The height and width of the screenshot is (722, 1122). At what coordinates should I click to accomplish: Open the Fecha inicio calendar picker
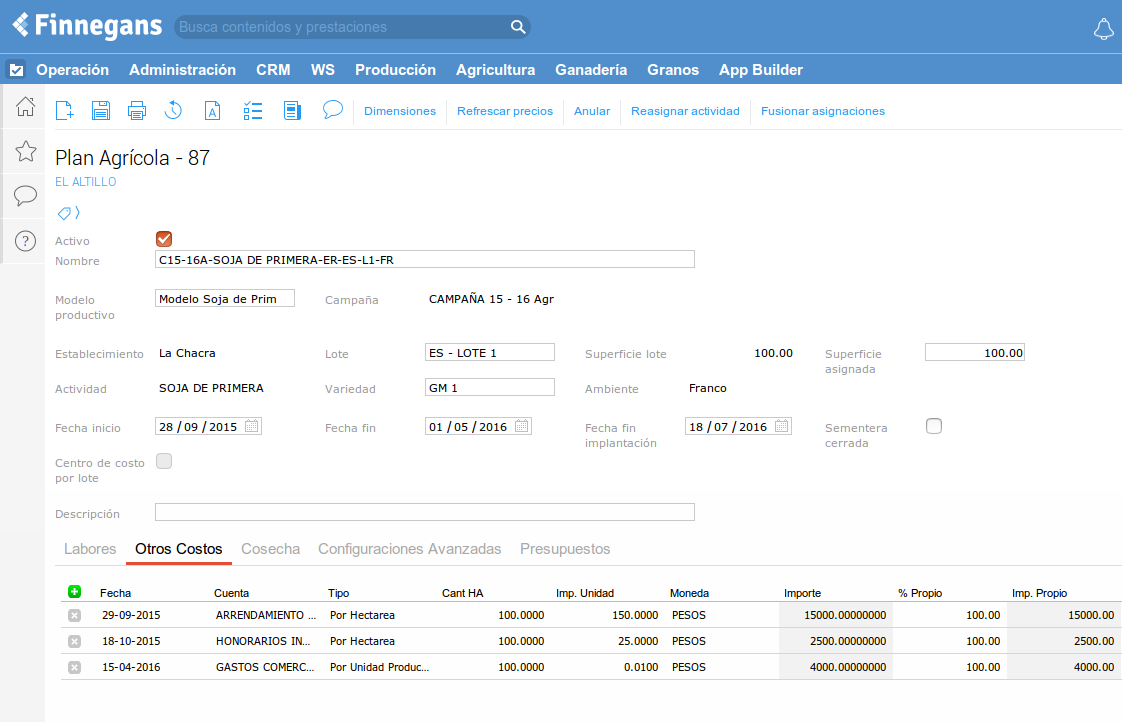(x=252, y=426)
